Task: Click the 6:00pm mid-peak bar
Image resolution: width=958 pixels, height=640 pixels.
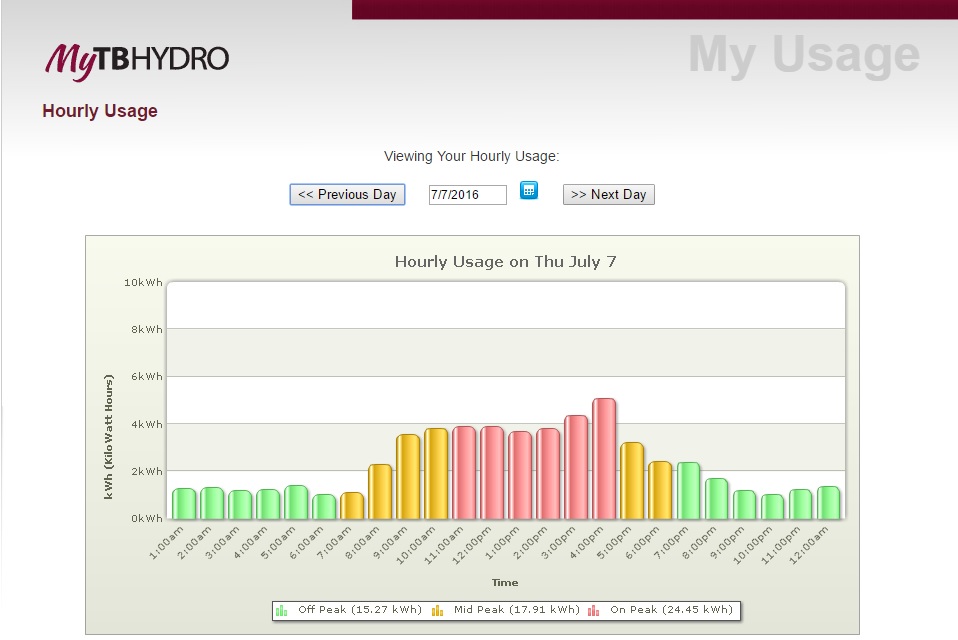Action: click(x=660, y=490)
